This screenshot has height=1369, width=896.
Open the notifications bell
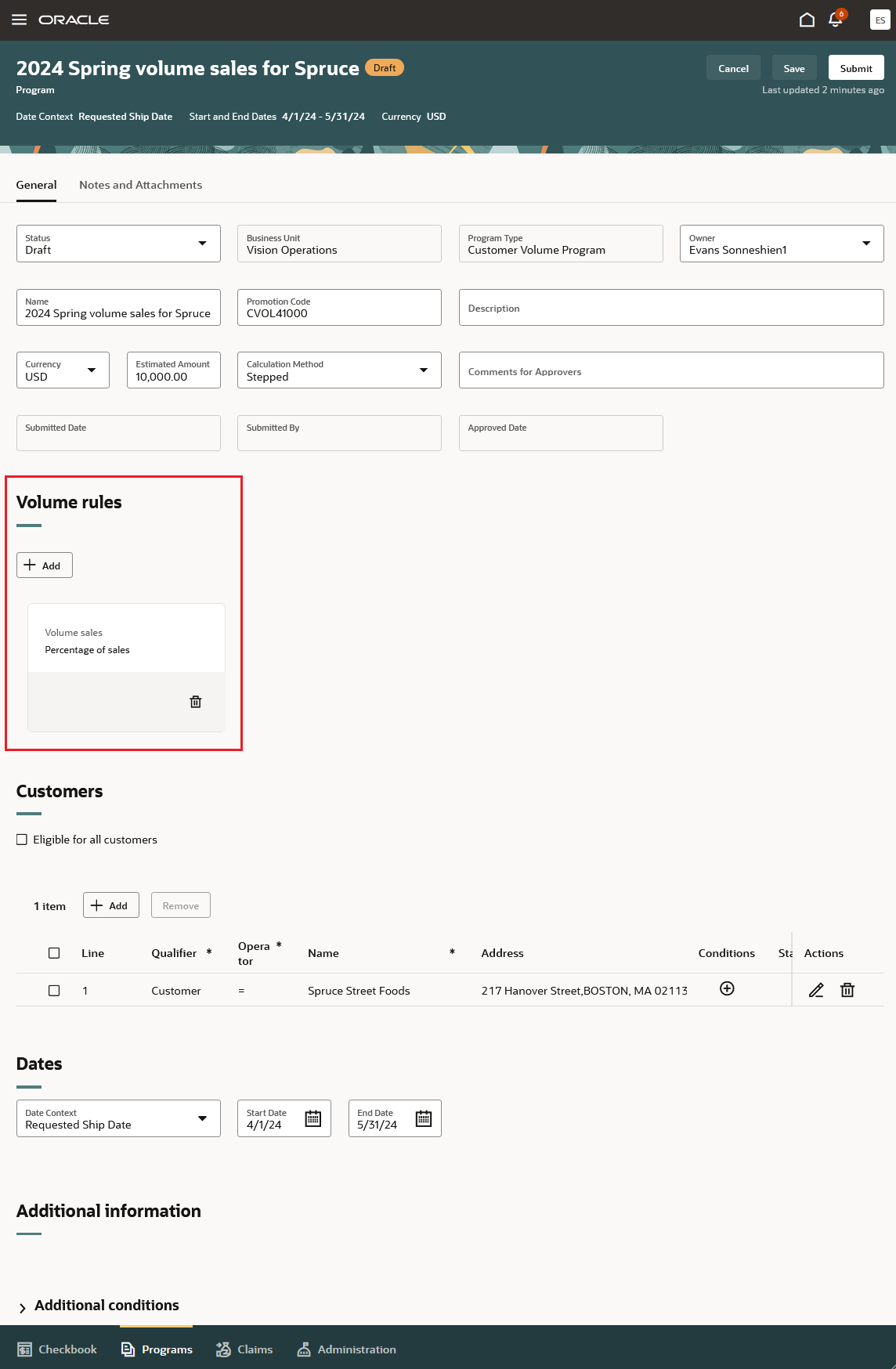click(x=836, y=20)
